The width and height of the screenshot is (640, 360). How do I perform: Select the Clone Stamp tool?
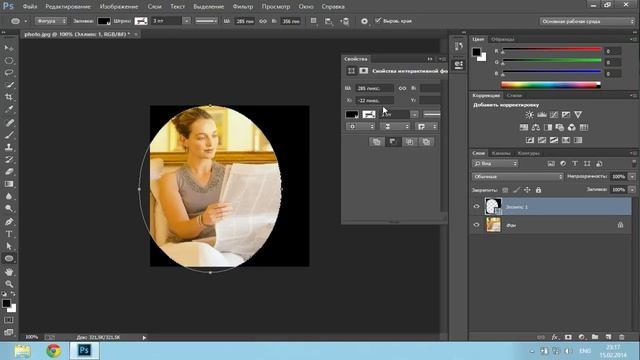point(9,147)
